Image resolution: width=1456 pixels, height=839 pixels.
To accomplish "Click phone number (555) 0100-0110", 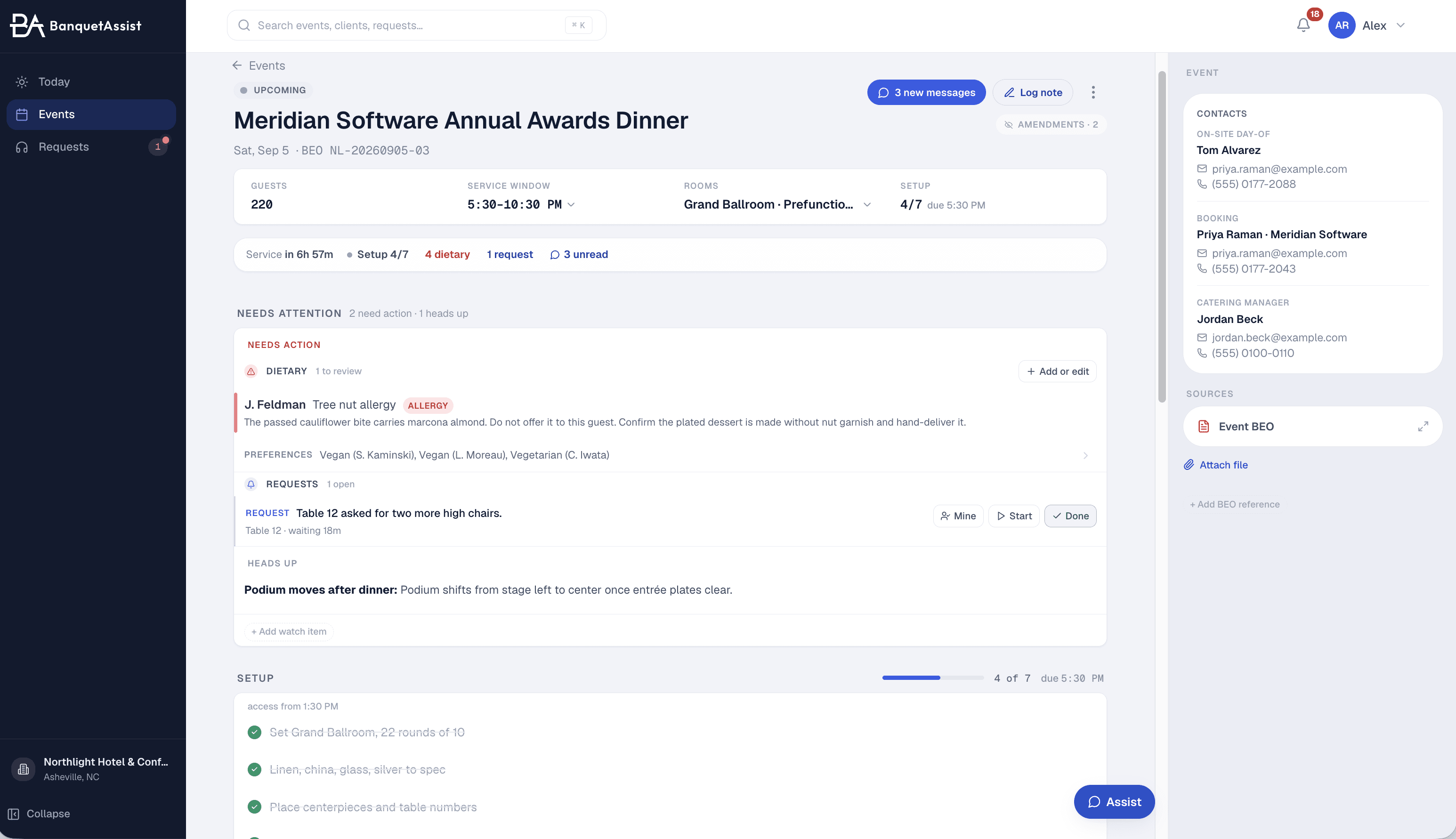I will (x=1253, y=353).
